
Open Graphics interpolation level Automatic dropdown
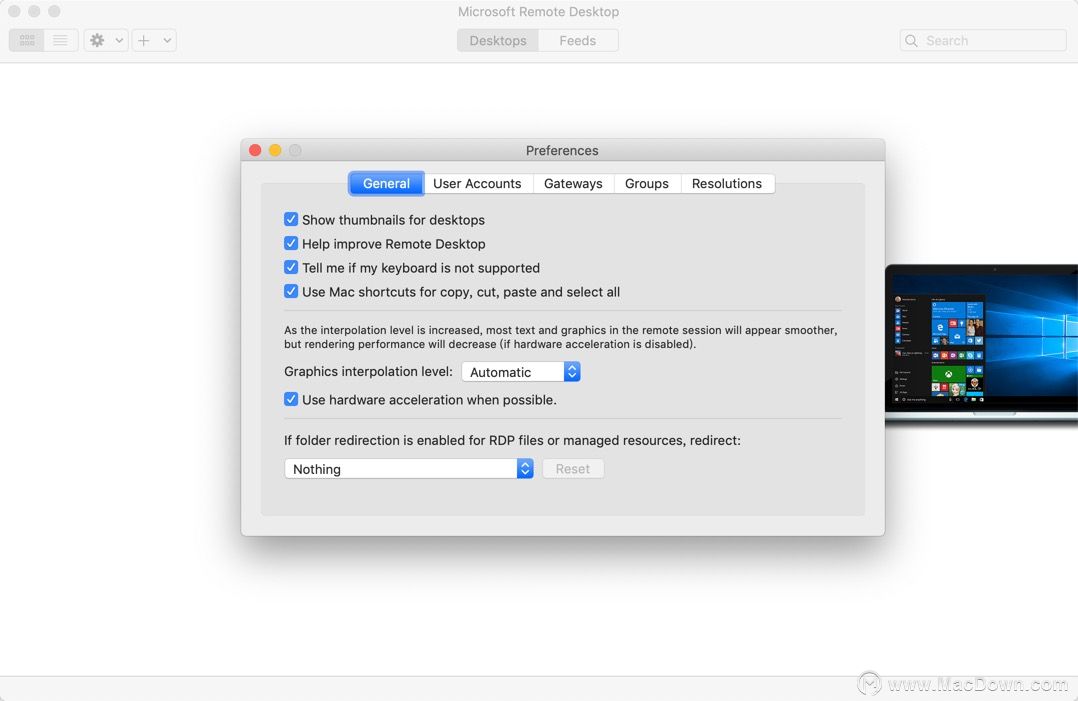point(521,372)
